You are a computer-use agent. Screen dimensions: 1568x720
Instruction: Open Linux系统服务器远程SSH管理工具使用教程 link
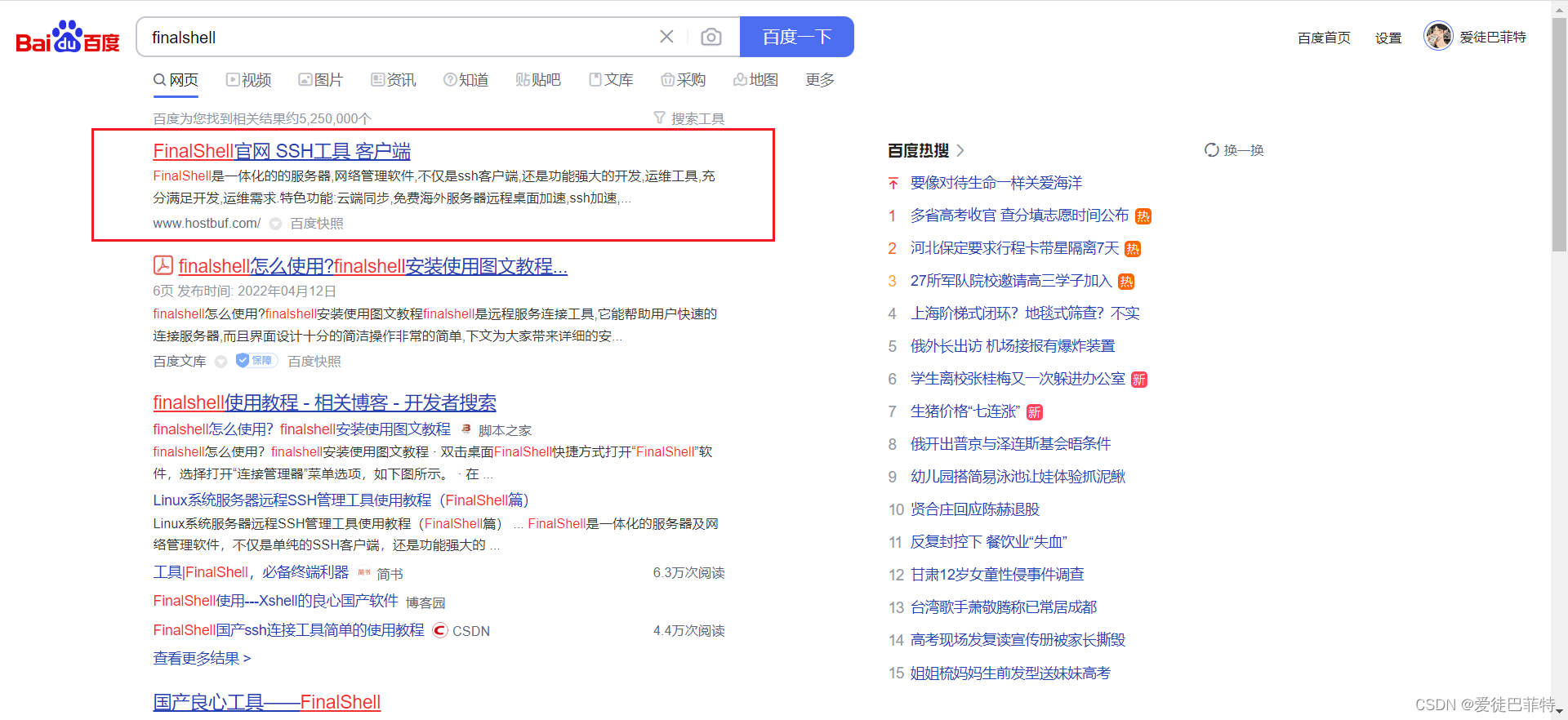(341, 500)
